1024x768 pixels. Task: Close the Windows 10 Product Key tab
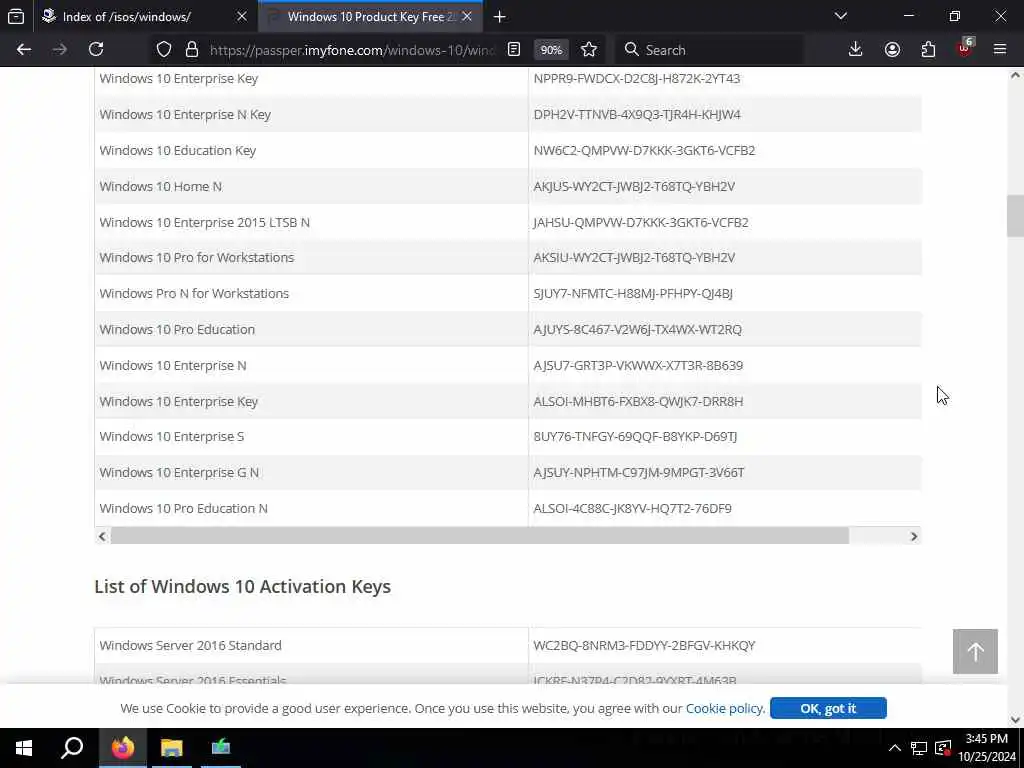click(467, 16)
